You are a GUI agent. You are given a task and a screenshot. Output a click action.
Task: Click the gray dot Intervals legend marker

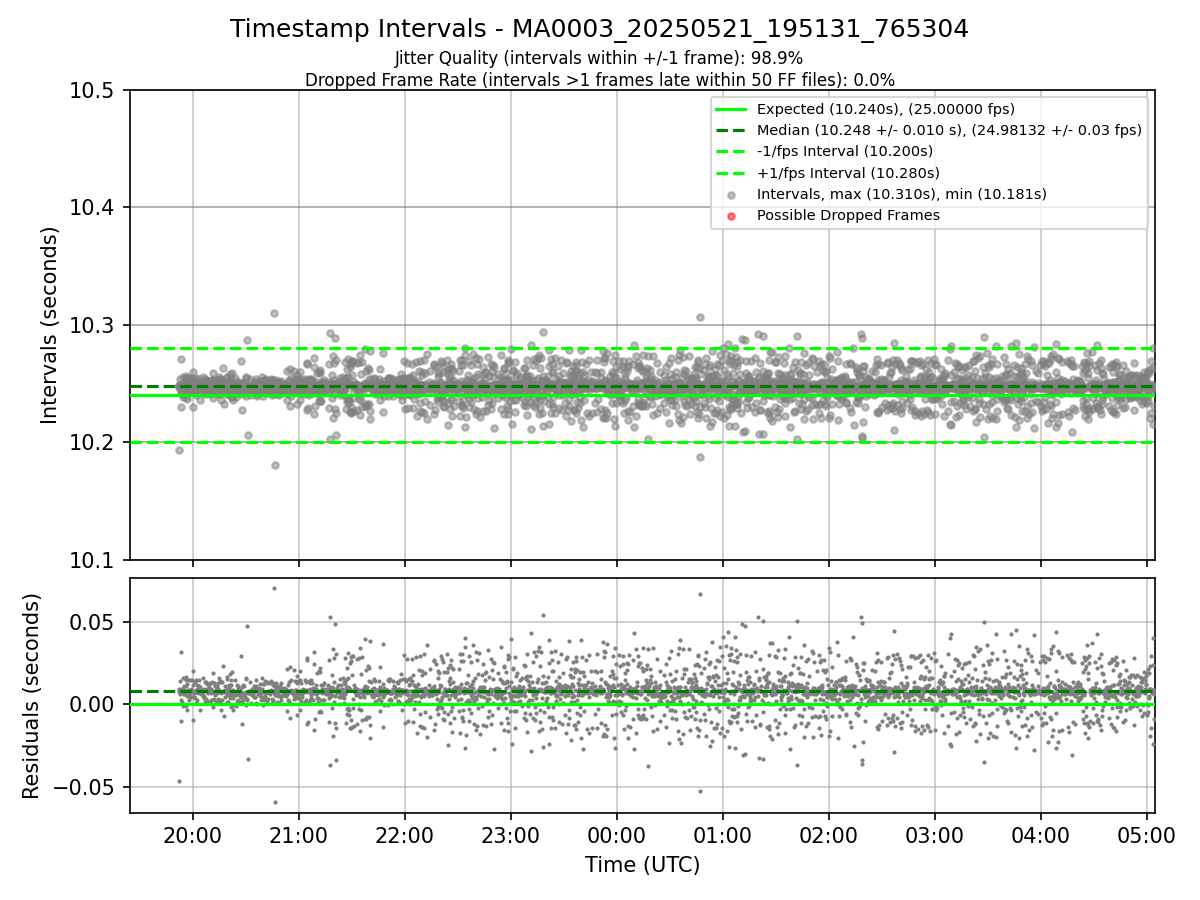coord(731,195)
